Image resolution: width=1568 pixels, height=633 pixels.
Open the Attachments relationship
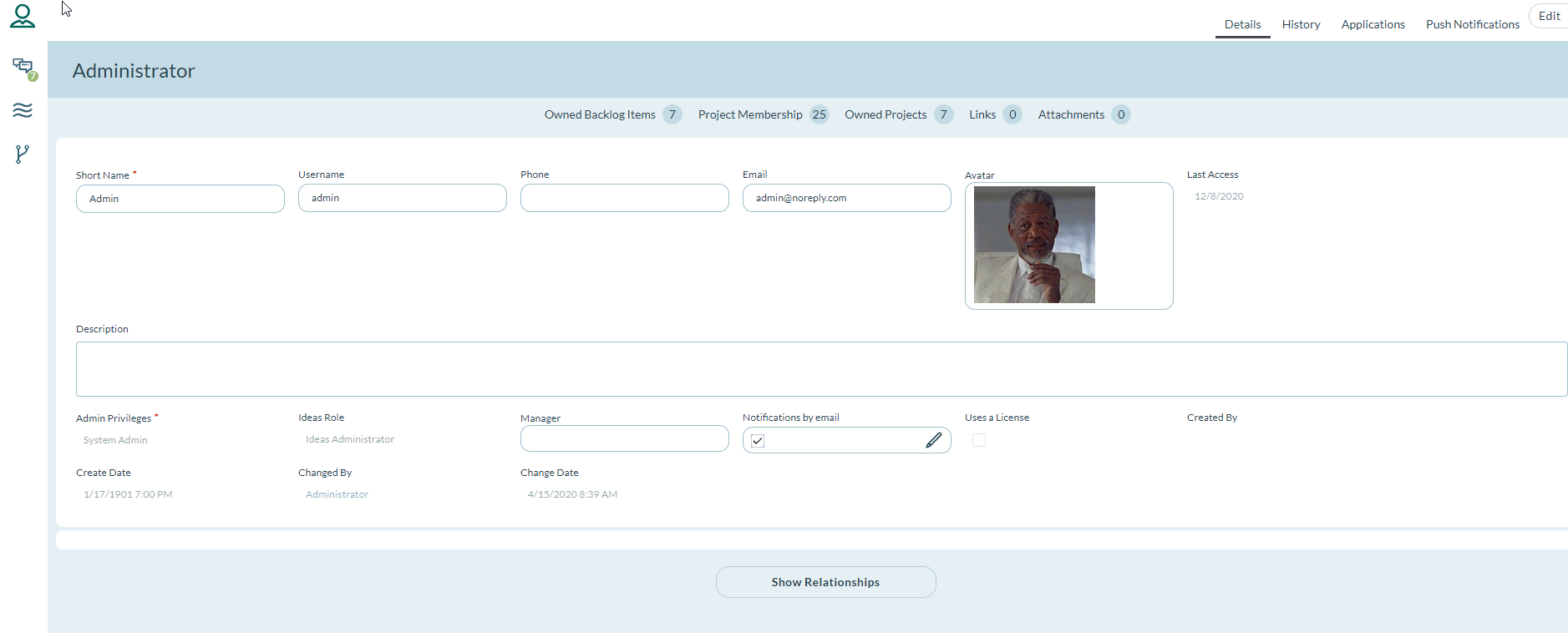click(1083, 114)
